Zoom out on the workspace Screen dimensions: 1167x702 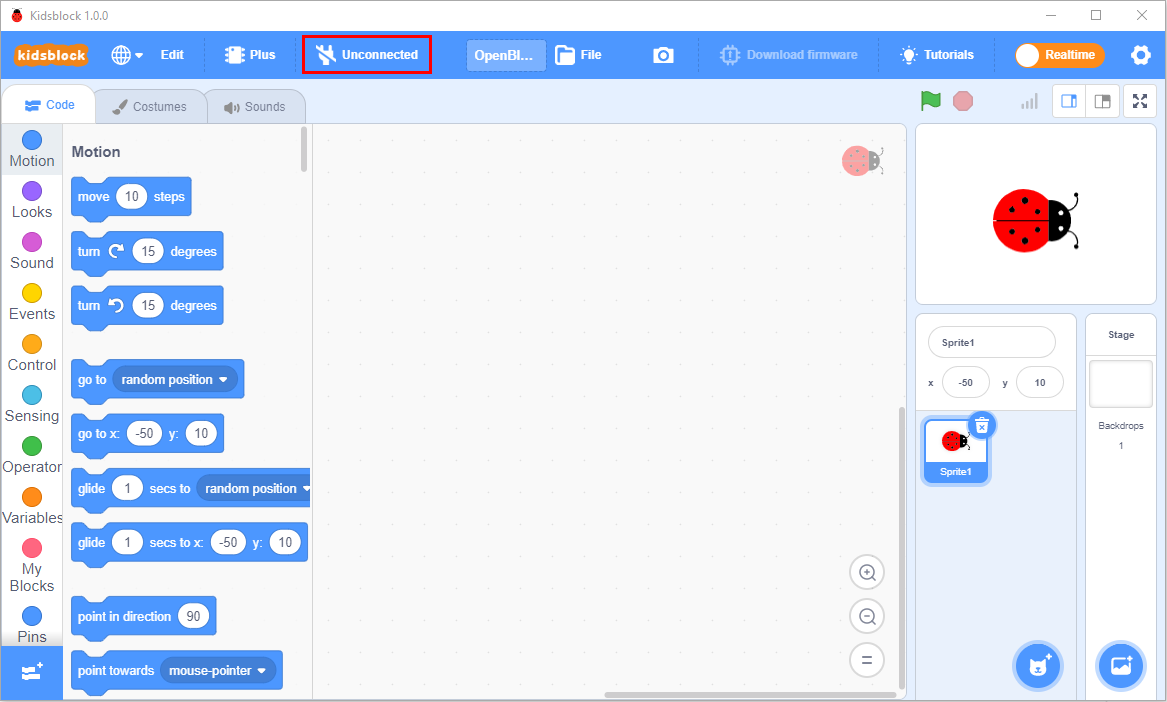coord(867,616)
